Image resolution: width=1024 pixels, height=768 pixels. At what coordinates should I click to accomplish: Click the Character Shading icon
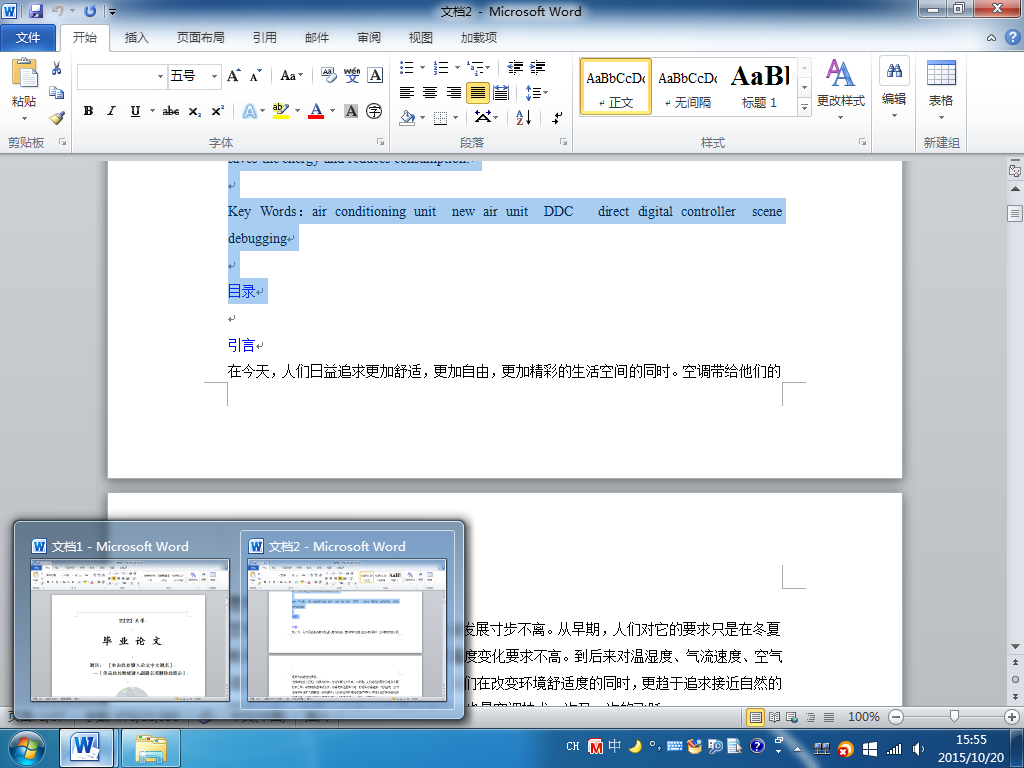click(351, 111)
